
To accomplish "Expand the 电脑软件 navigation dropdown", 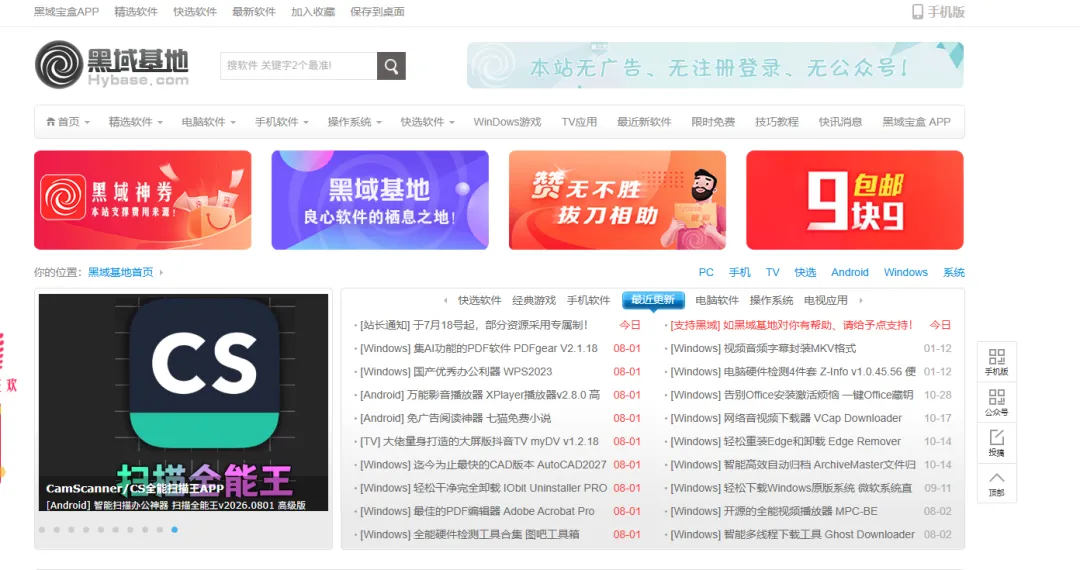I will click(209, 122).
